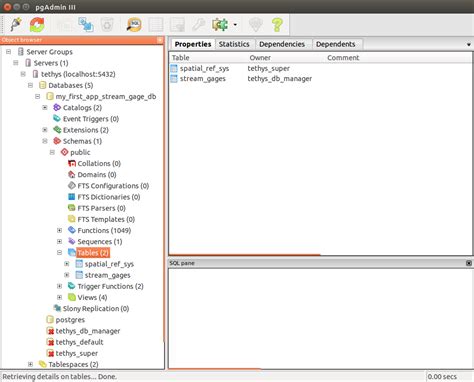Expand the Views (4) node
The width and height of the screenshot is (474, 382).
click(59, 297)
